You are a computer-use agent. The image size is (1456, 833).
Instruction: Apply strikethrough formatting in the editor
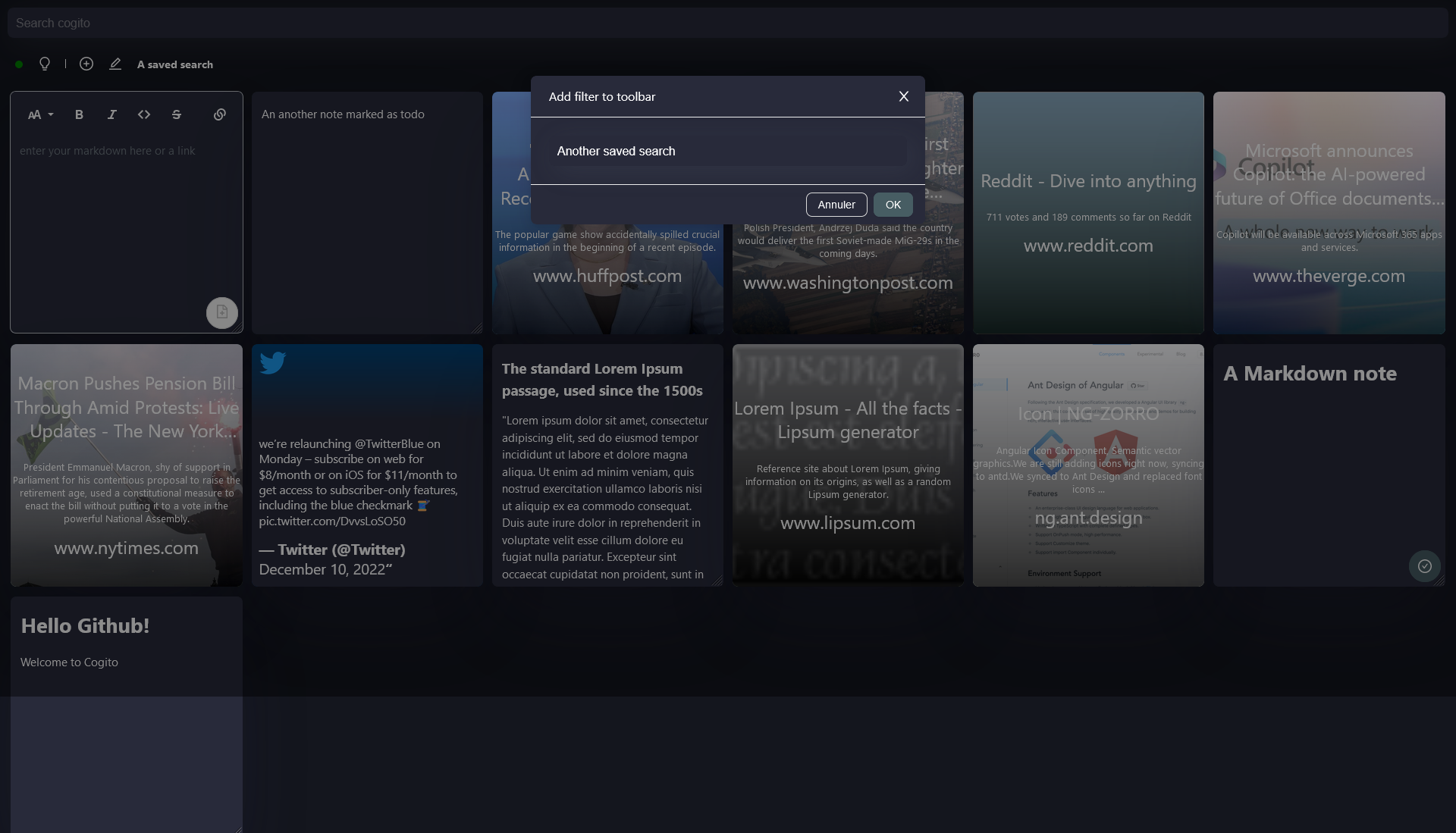tap(177, 114)
